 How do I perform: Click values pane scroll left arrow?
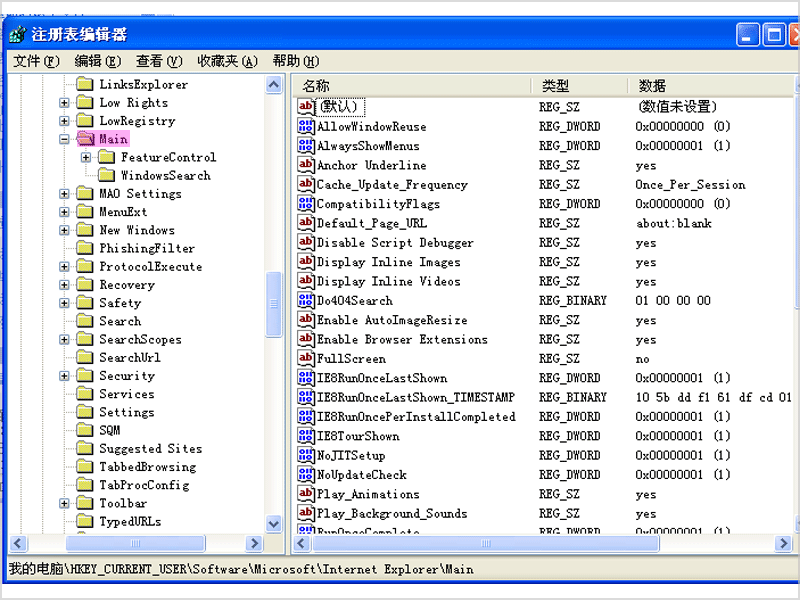click(x=301, y=543)
